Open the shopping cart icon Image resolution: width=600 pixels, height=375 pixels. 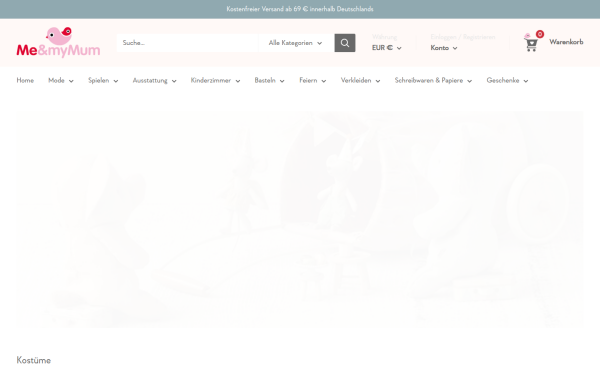533,41
